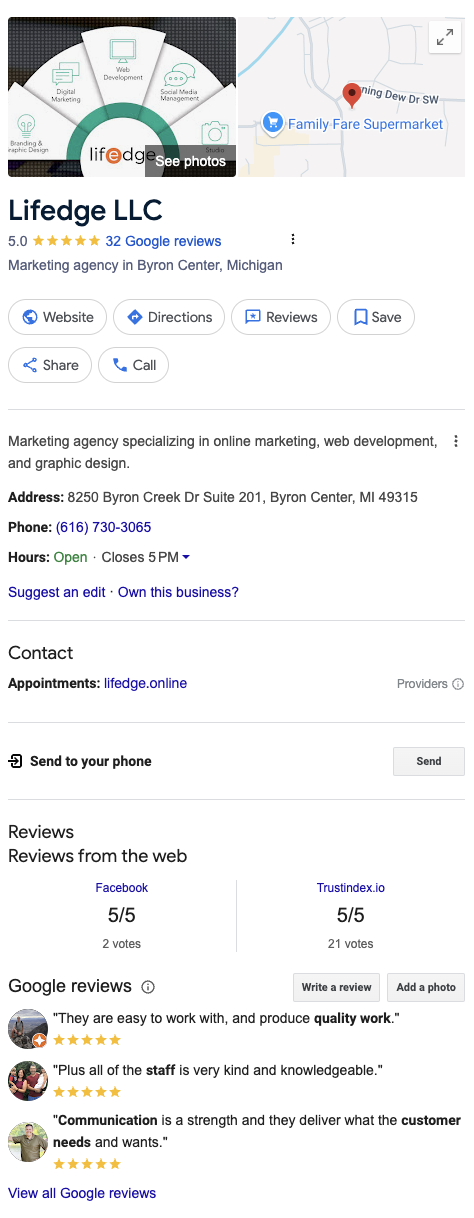
Task: Click the Lifedge LLC title
Action: pos(85,210)
